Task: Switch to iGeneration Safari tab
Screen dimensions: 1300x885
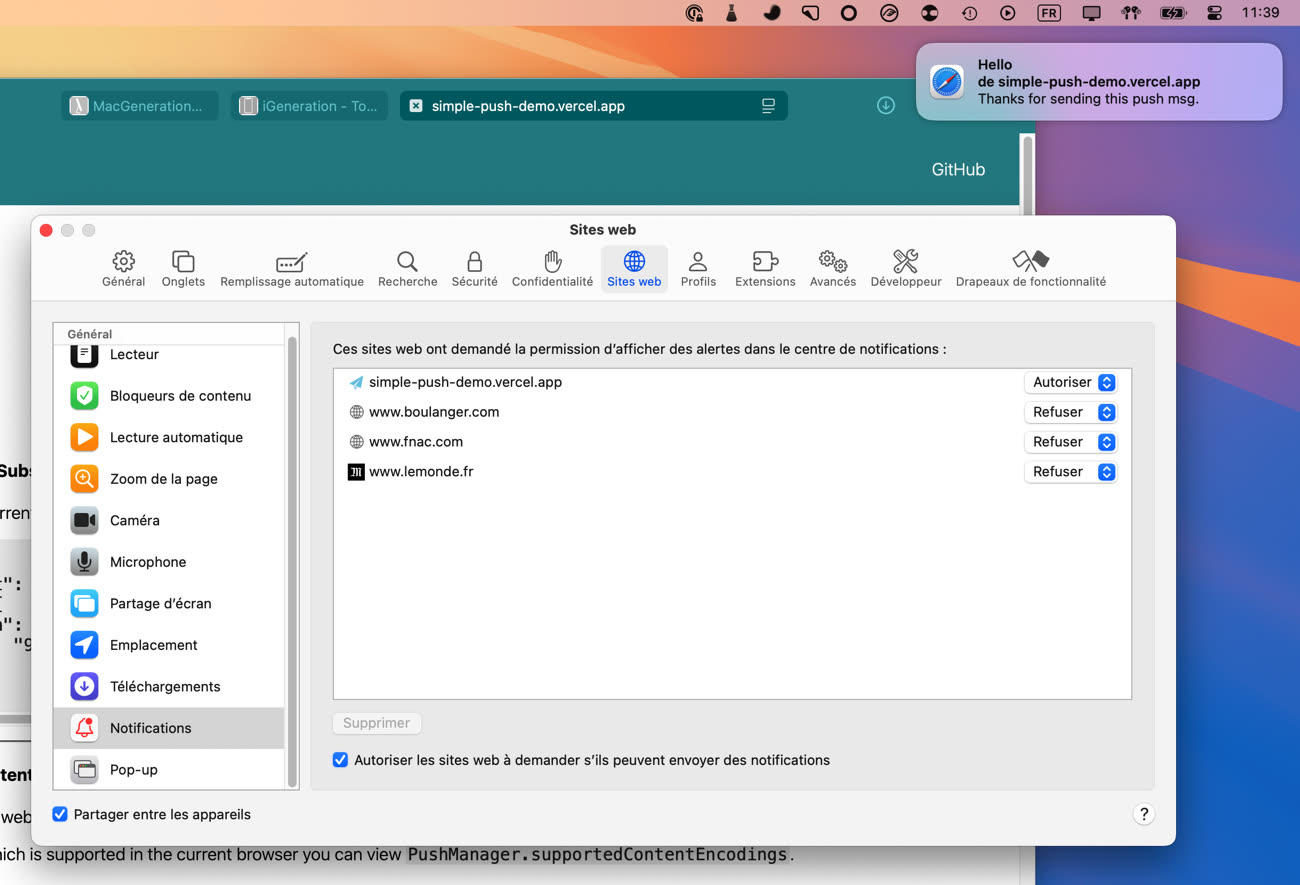Action: tap(309, 106)
